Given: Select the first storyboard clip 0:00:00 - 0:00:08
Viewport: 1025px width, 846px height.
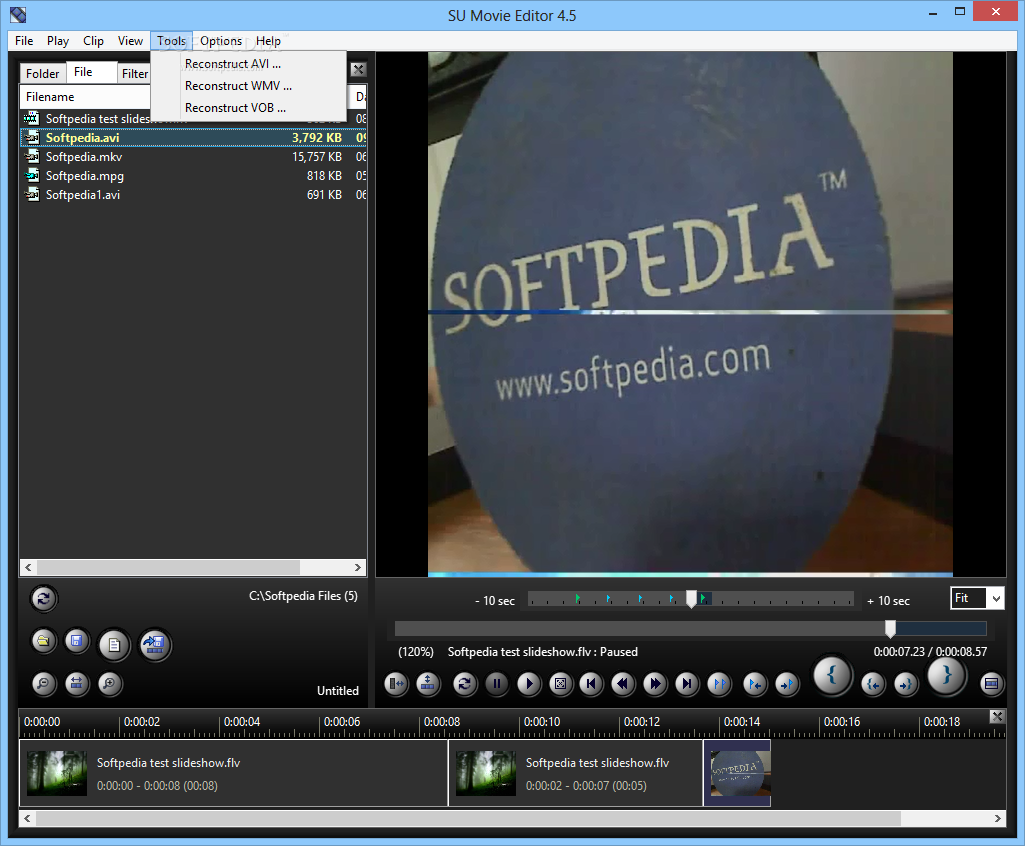Looking at the screenshot, I should point(233,773).
